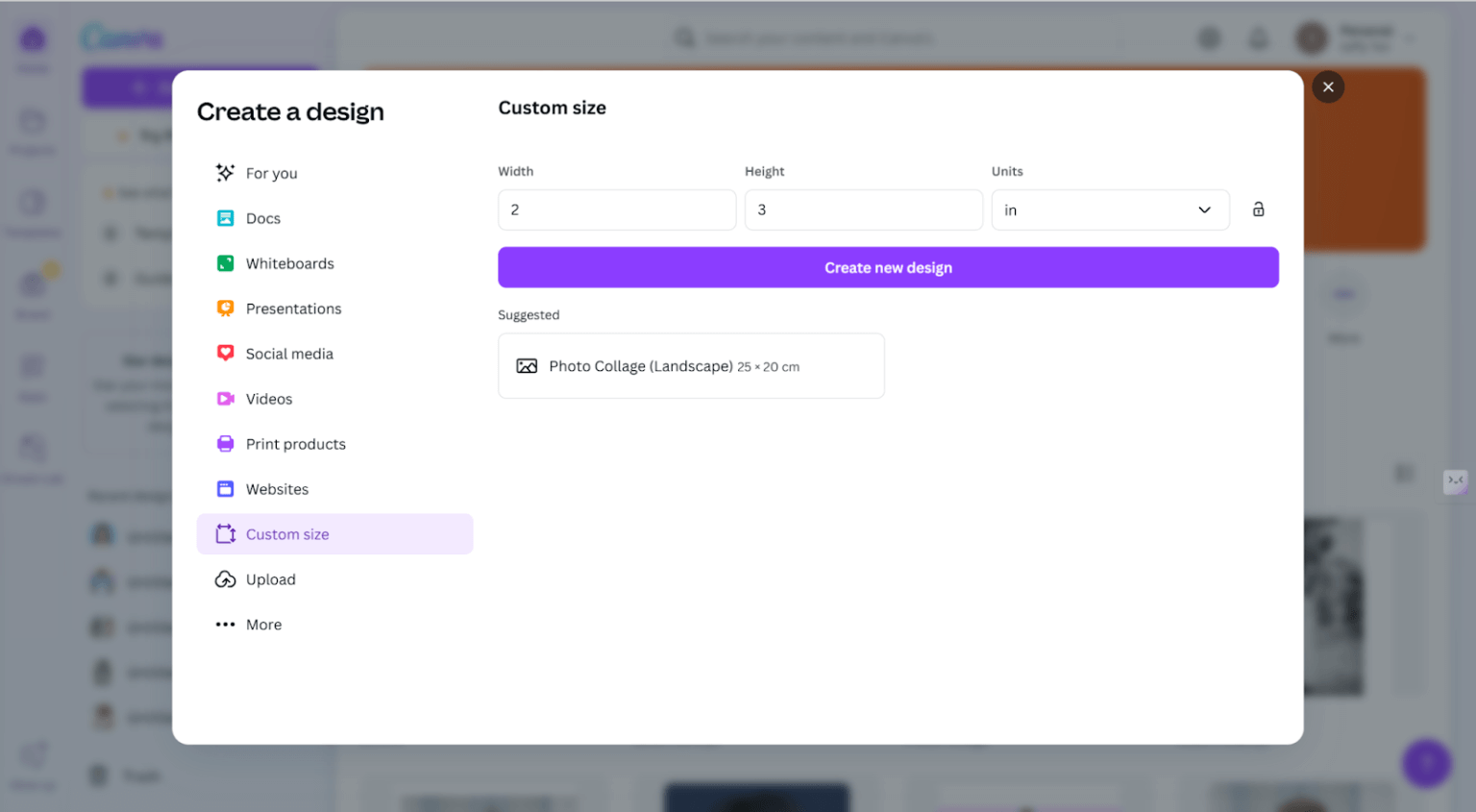Click the green Whiteboards icon
The image size is (1476, 812).
225,263
